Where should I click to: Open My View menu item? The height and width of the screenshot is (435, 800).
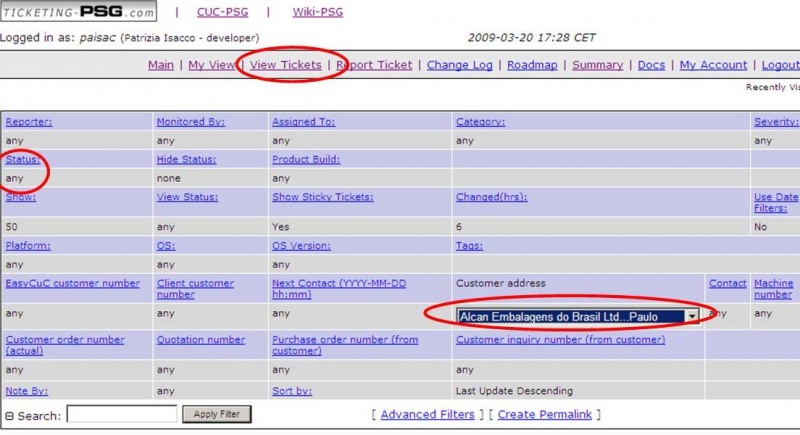(211, 65)
